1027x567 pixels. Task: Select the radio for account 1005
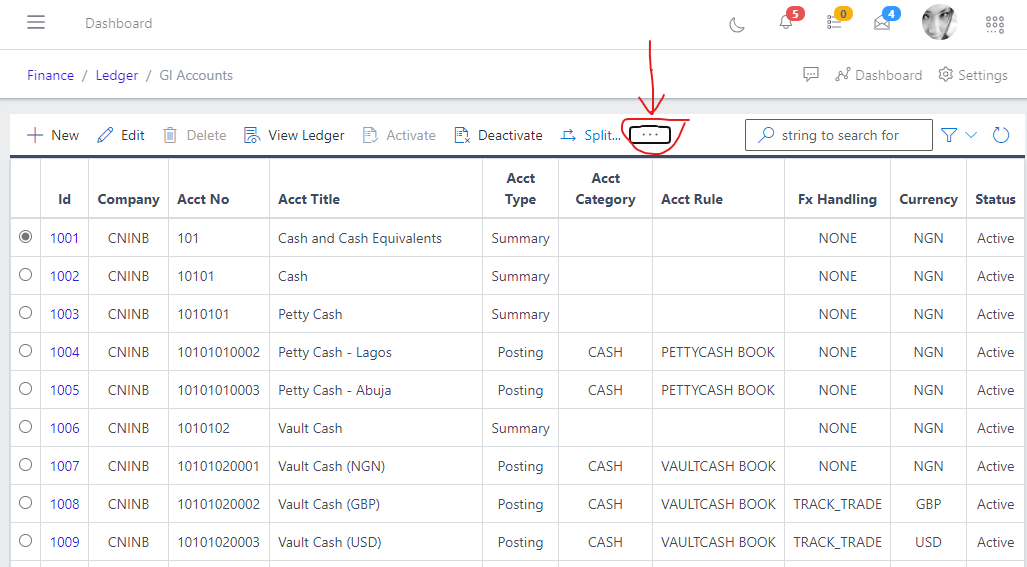(x=26, y=388)
